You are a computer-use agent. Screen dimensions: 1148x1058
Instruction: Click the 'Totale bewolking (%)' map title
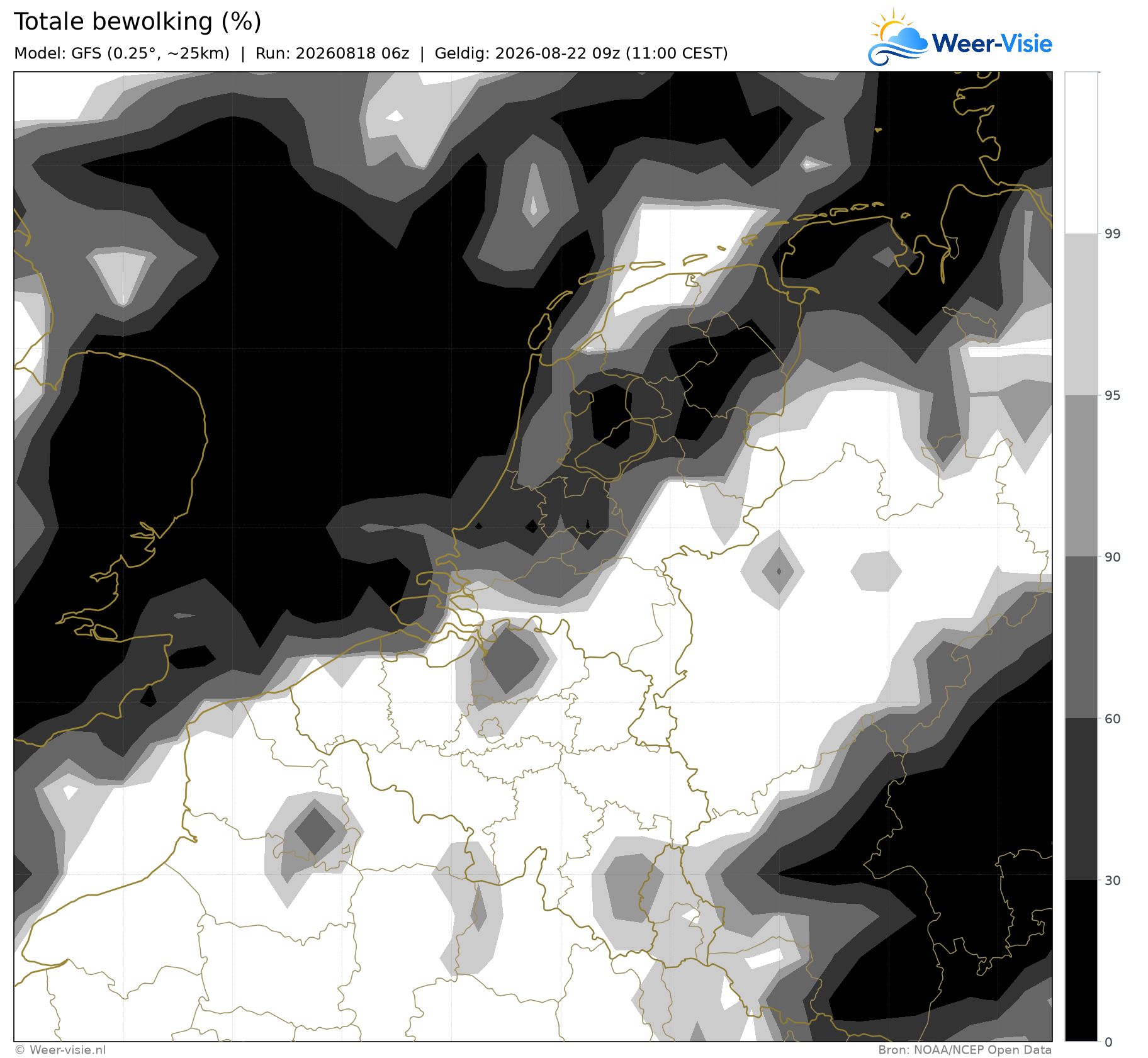[x=137, y=22]
